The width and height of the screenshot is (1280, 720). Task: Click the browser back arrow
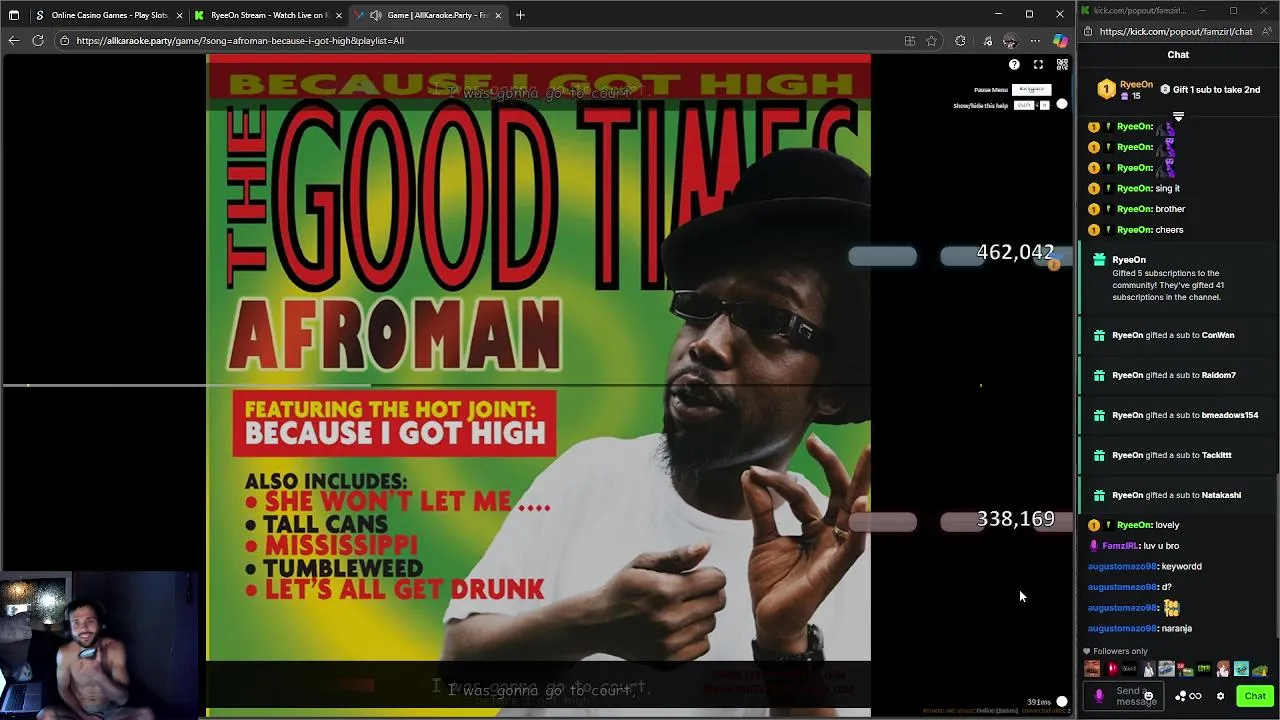coord(13,41)
